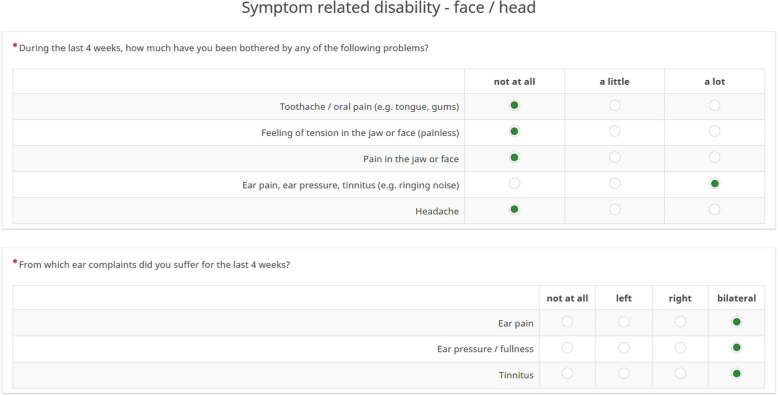
Task: Choose 'left' for Tinnitus
Action: click(624, 373)
